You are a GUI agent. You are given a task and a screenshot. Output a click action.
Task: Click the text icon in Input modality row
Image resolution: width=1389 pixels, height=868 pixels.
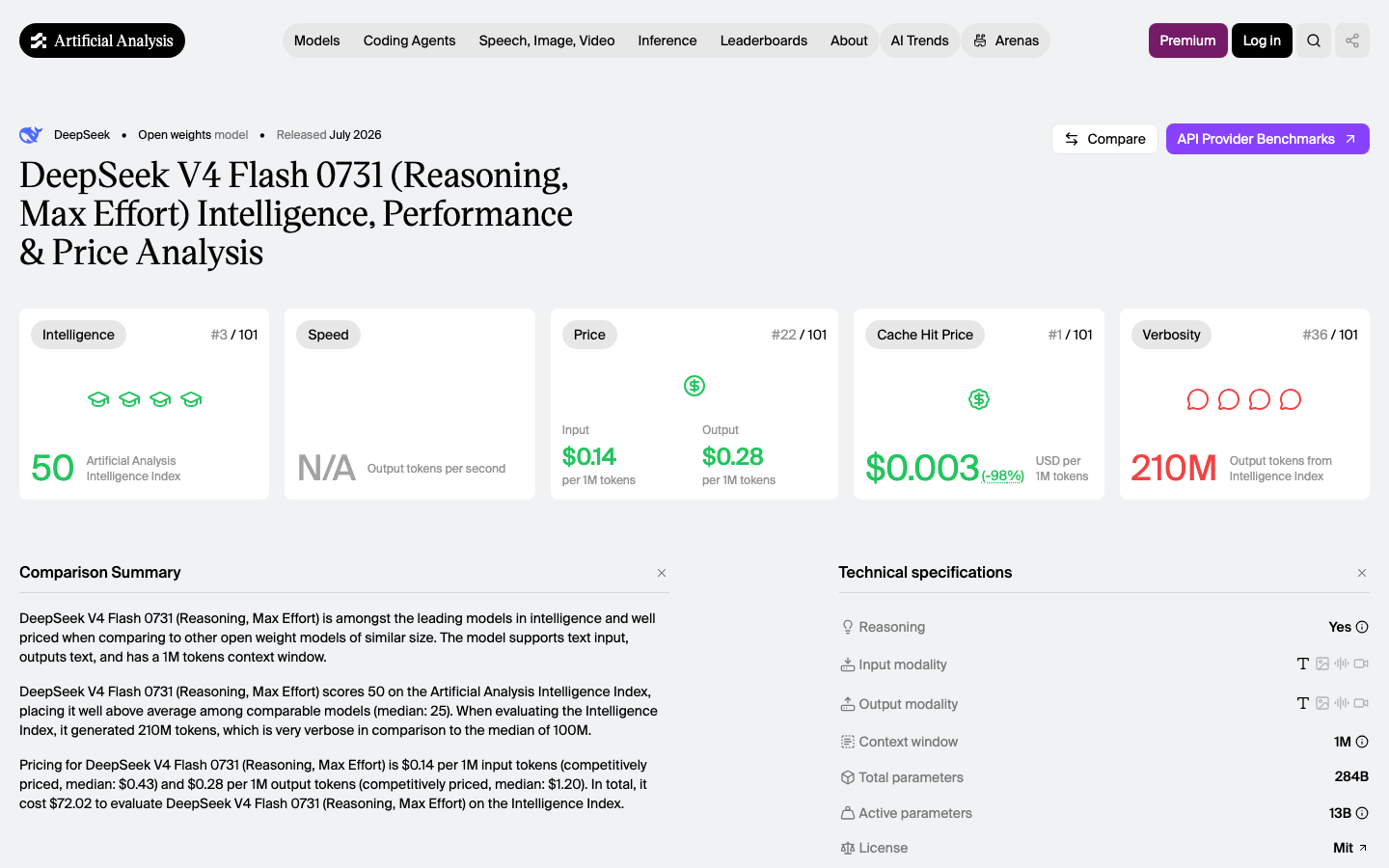(1303, 664)
